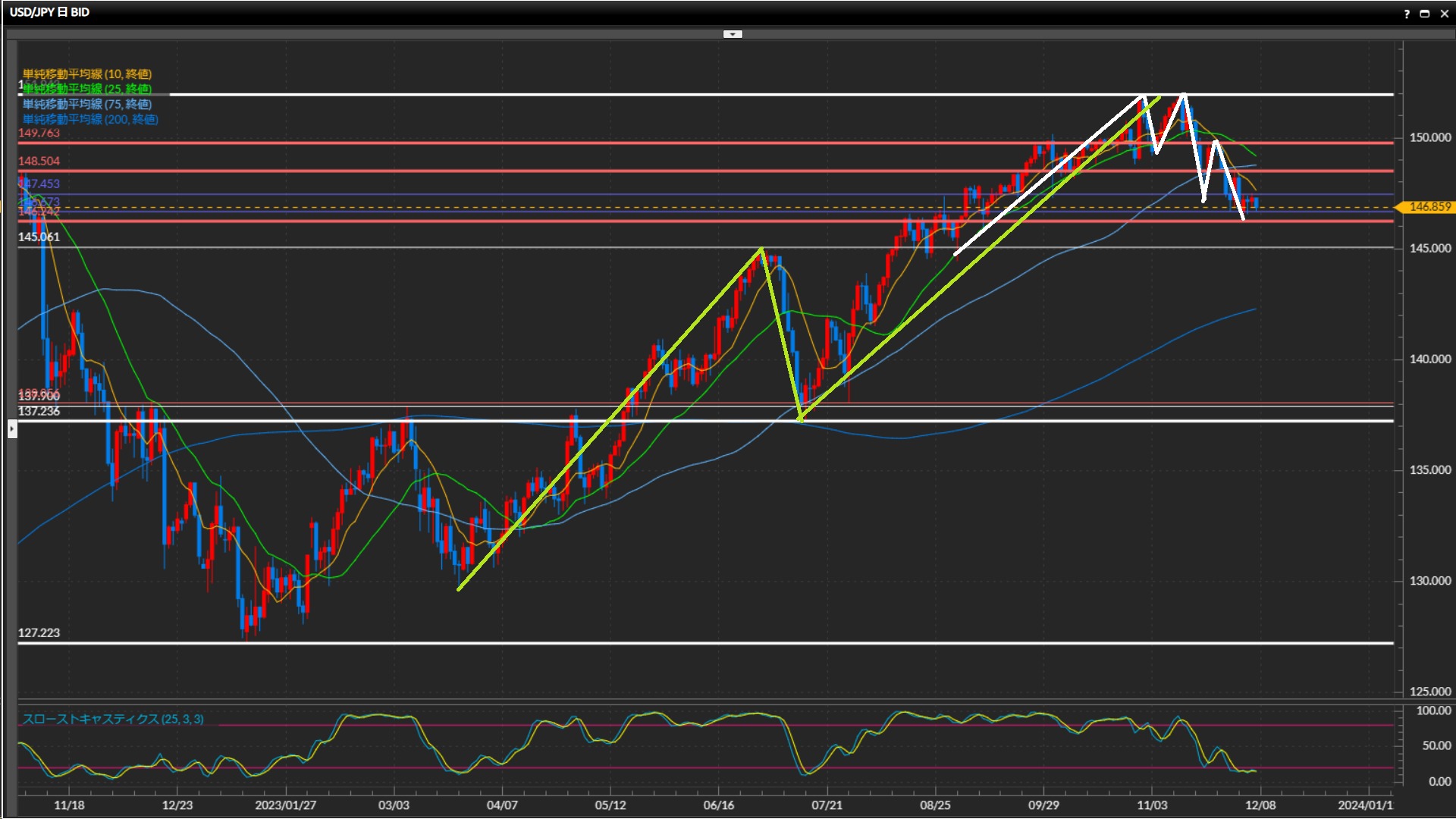The width and height of the screenshot is (1456, 819).
Task: Select the 127.223 support line label
Action: point(39,632)
